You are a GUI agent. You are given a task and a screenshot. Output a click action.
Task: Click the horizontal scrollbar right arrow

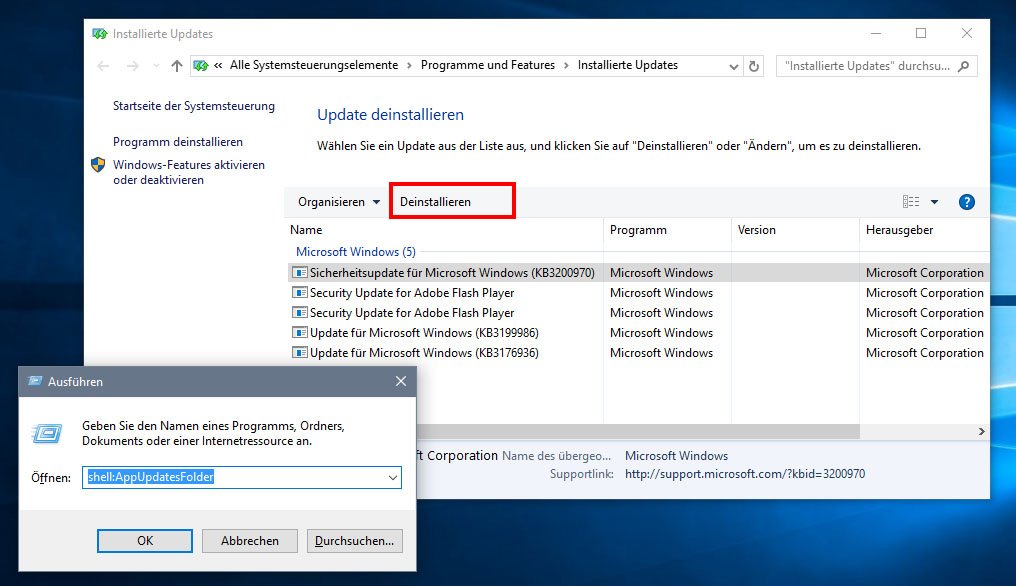click(981, 431)
